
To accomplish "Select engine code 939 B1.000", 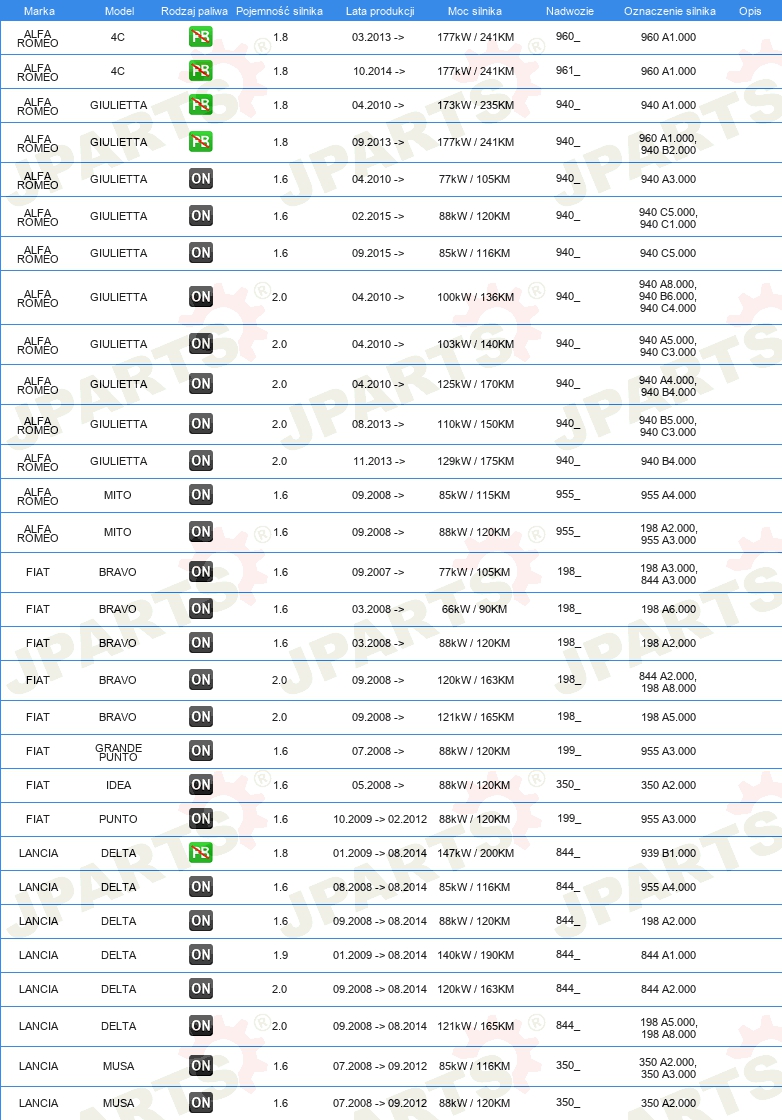I will point(668,853).
